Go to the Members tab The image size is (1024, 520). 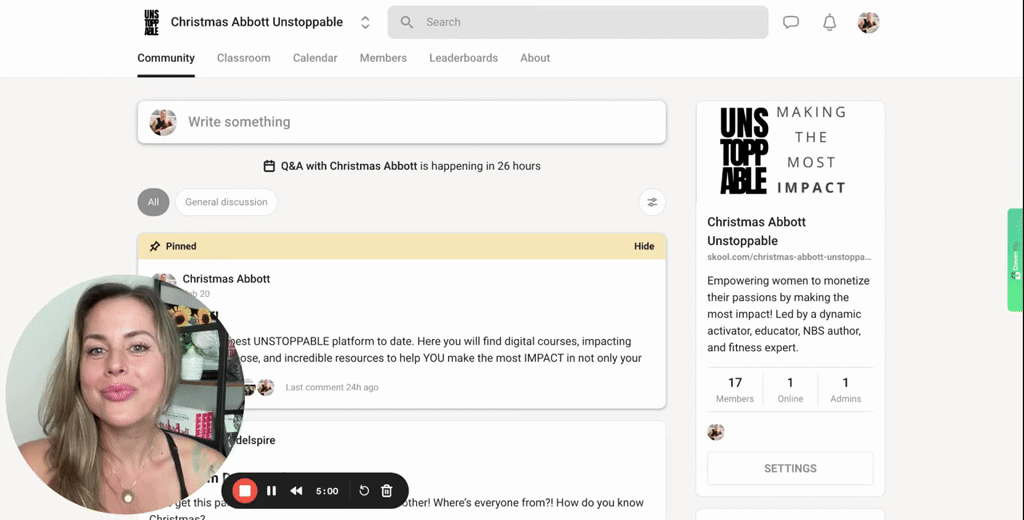[x=383, y=58]
